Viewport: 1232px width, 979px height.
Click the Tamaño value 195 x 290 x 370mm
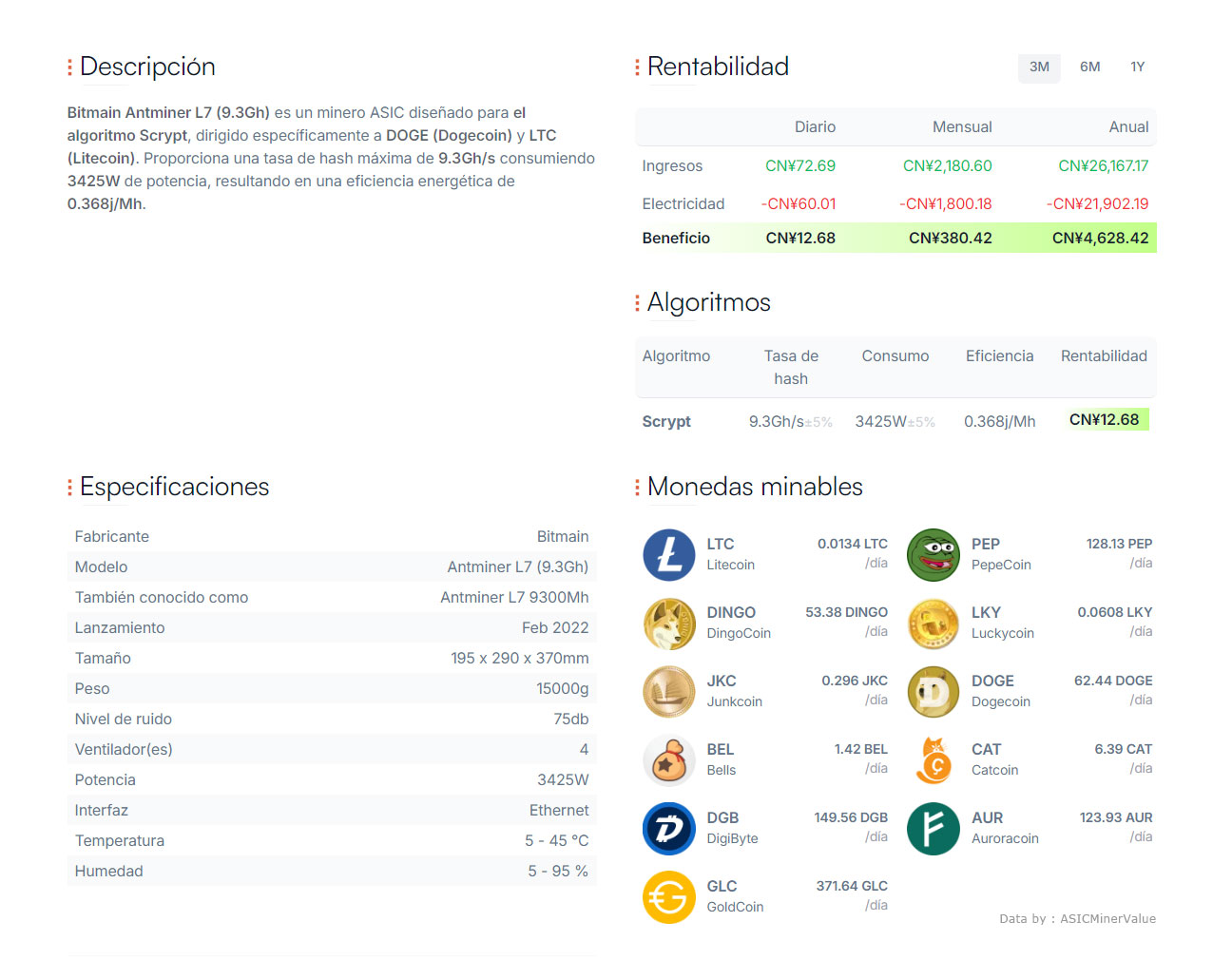click(520, 659)
